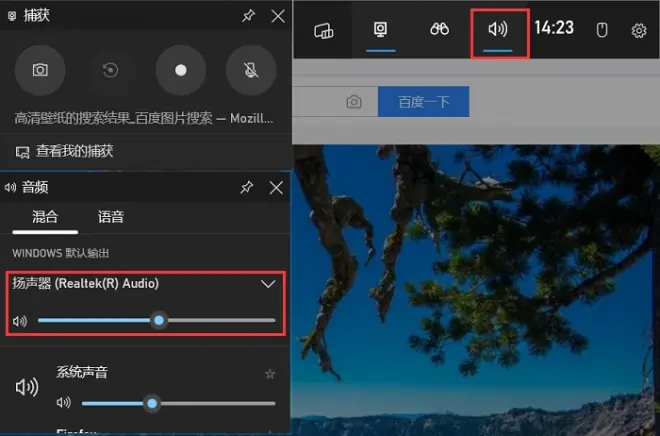
Task: Click the 捕获 widget title icon
Action: (x=12, y=16)
